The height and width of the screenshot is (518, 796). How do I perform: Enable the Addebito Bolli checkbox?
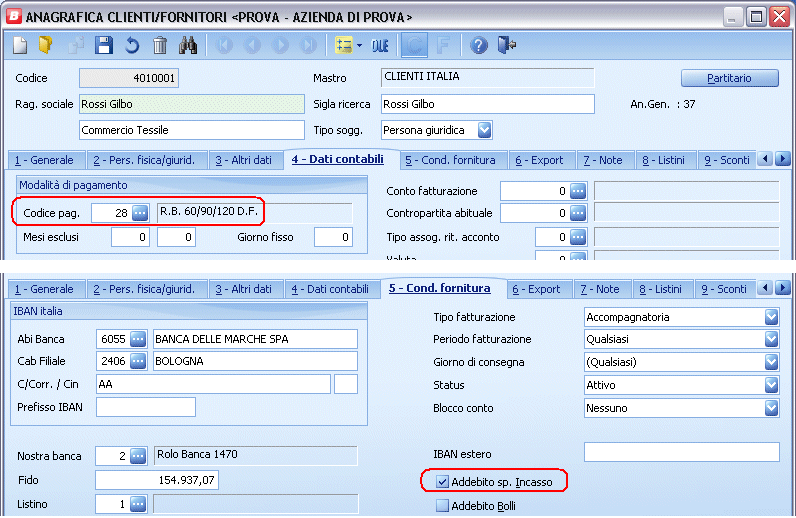coord(442,506)
